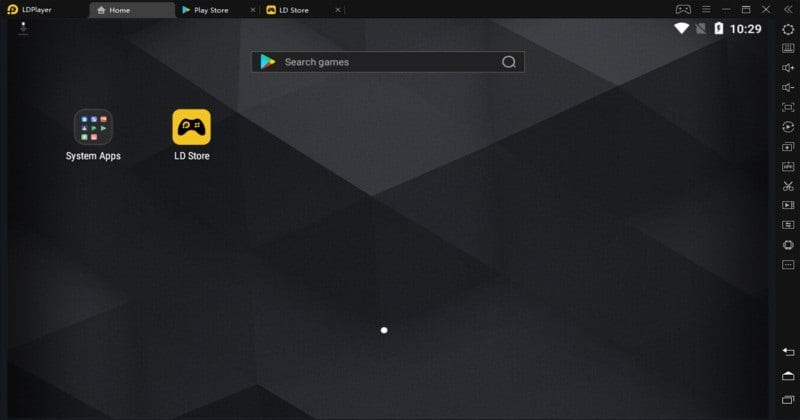800x420 pixels.
Task: Tap the Android Back button
Action: coord(788,352)
